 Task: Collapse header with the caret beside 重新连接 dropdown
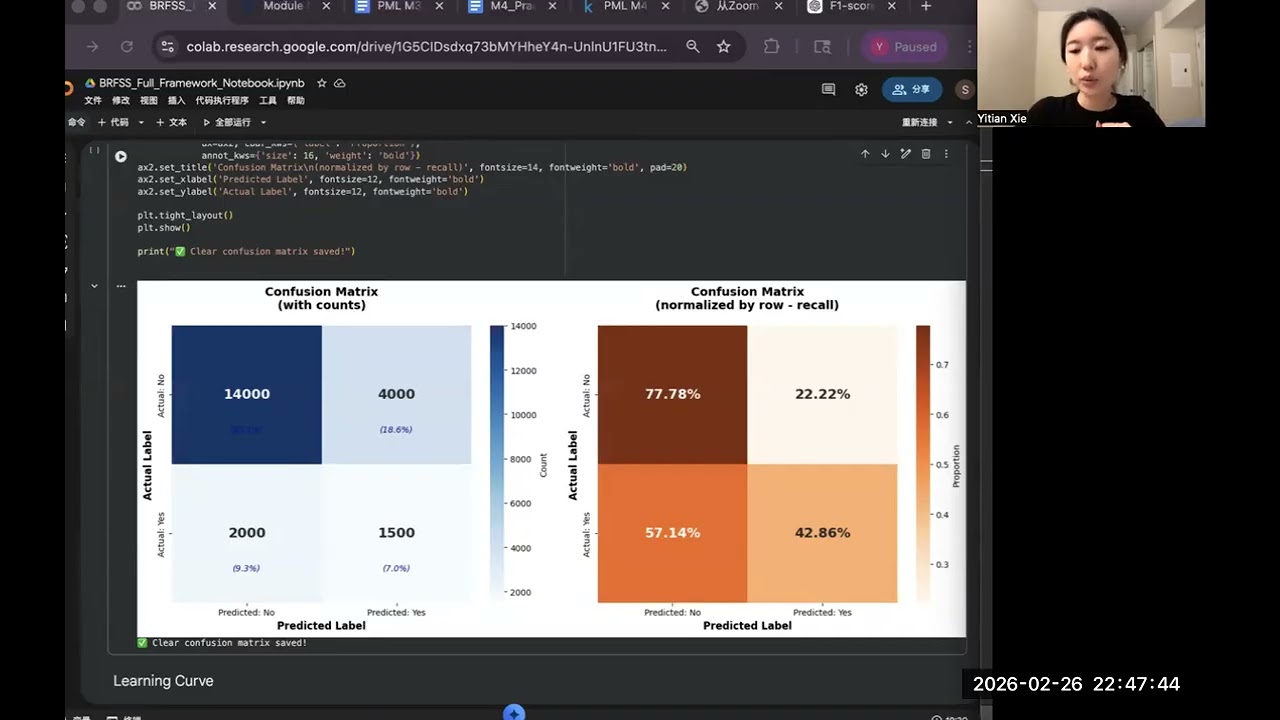[x=969, y=122]
